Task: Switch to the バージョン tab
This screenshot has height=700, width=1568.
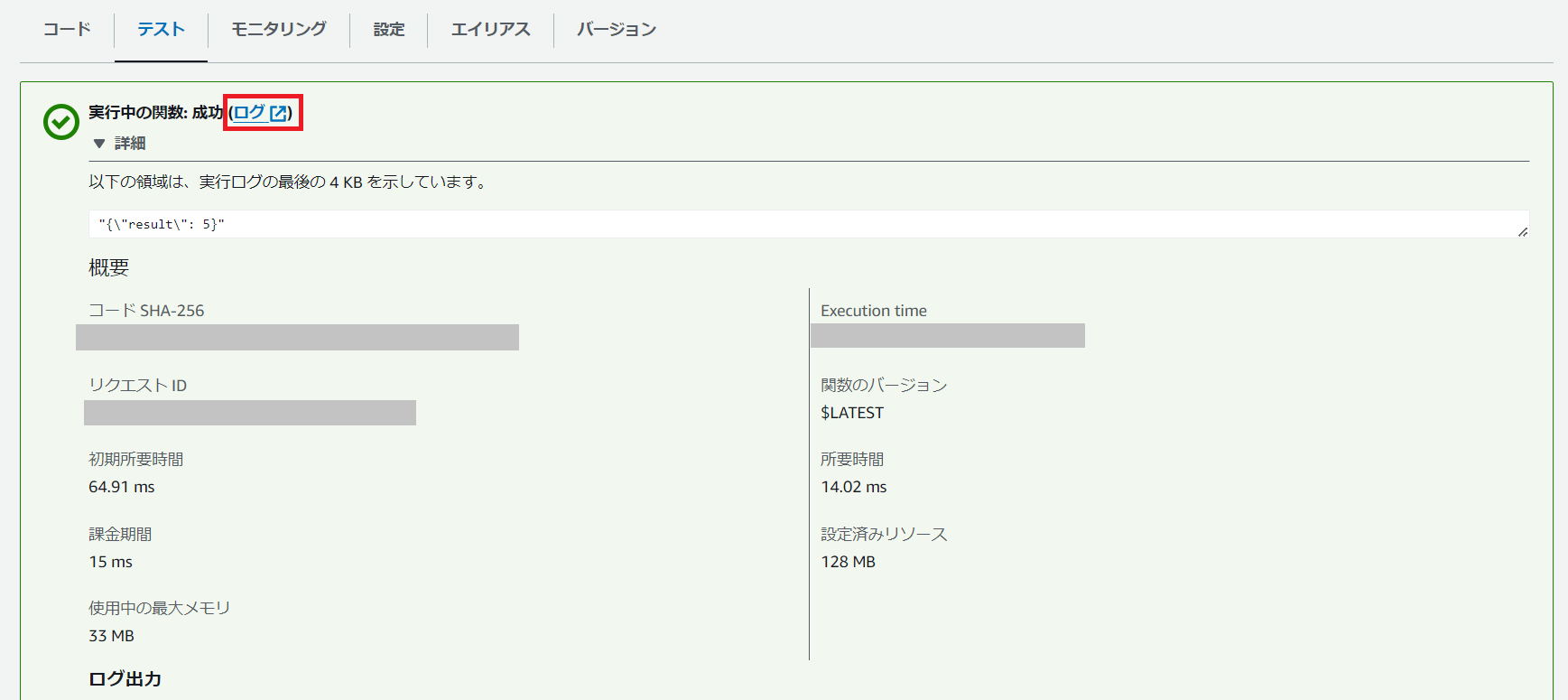Action: click(617, 30)
